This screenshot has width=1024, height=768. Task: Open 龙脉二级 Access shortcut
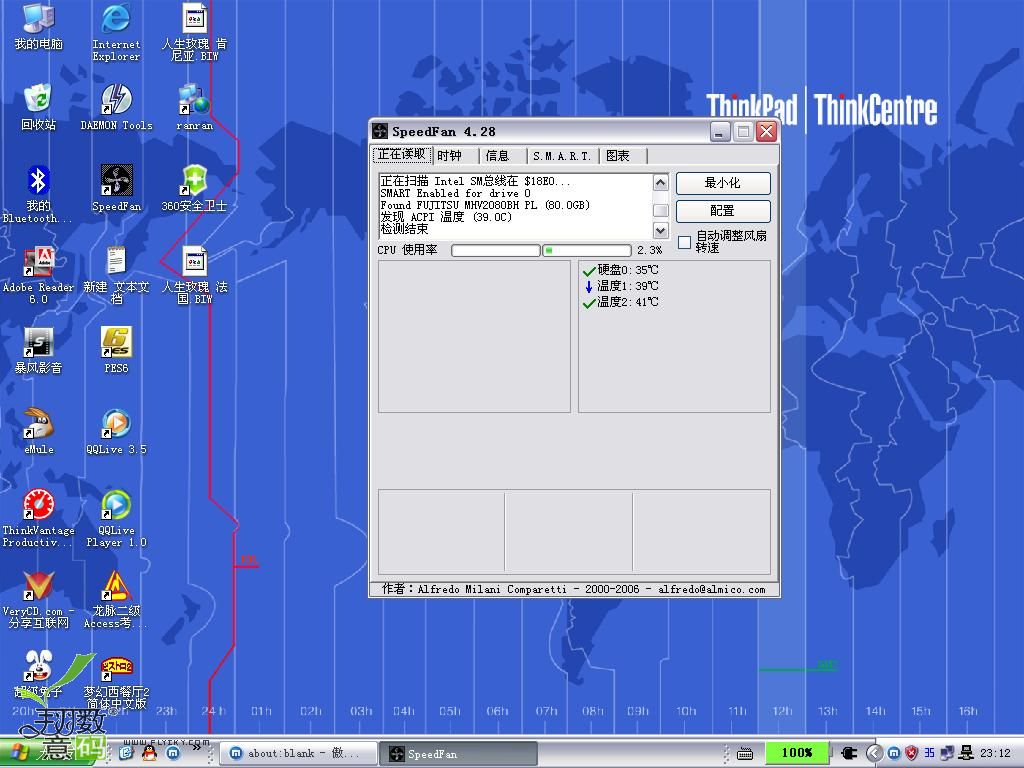(116, 599)
